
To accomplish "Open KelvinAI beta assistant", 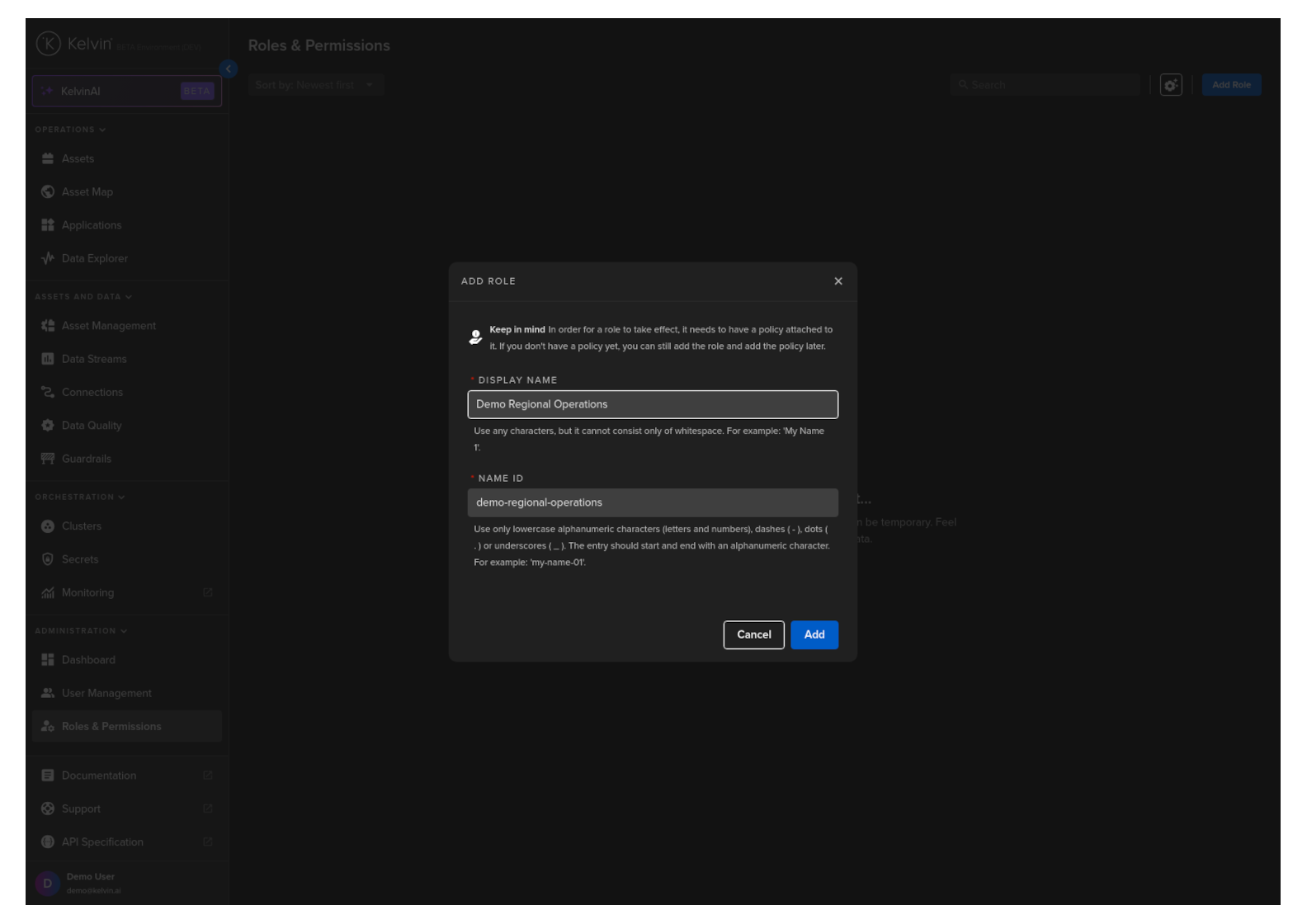I will coord(127,92).
